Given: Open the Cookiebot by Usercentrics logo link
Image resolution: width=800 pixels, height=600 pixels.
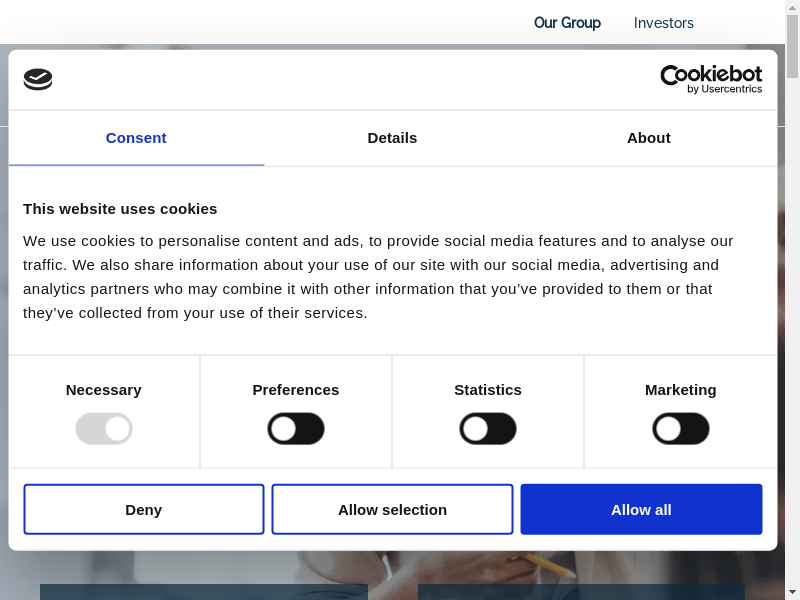Looking at the screenshot, I should point(711,80).
